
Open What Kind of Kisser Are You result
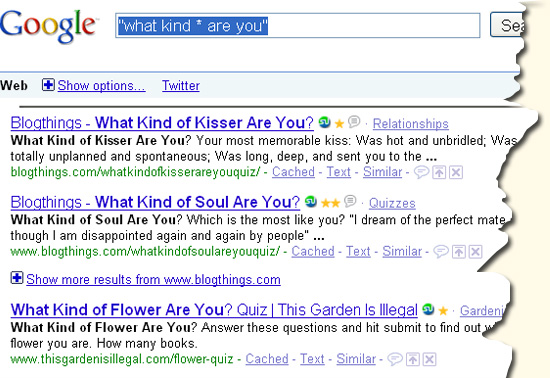click(162, 123)
